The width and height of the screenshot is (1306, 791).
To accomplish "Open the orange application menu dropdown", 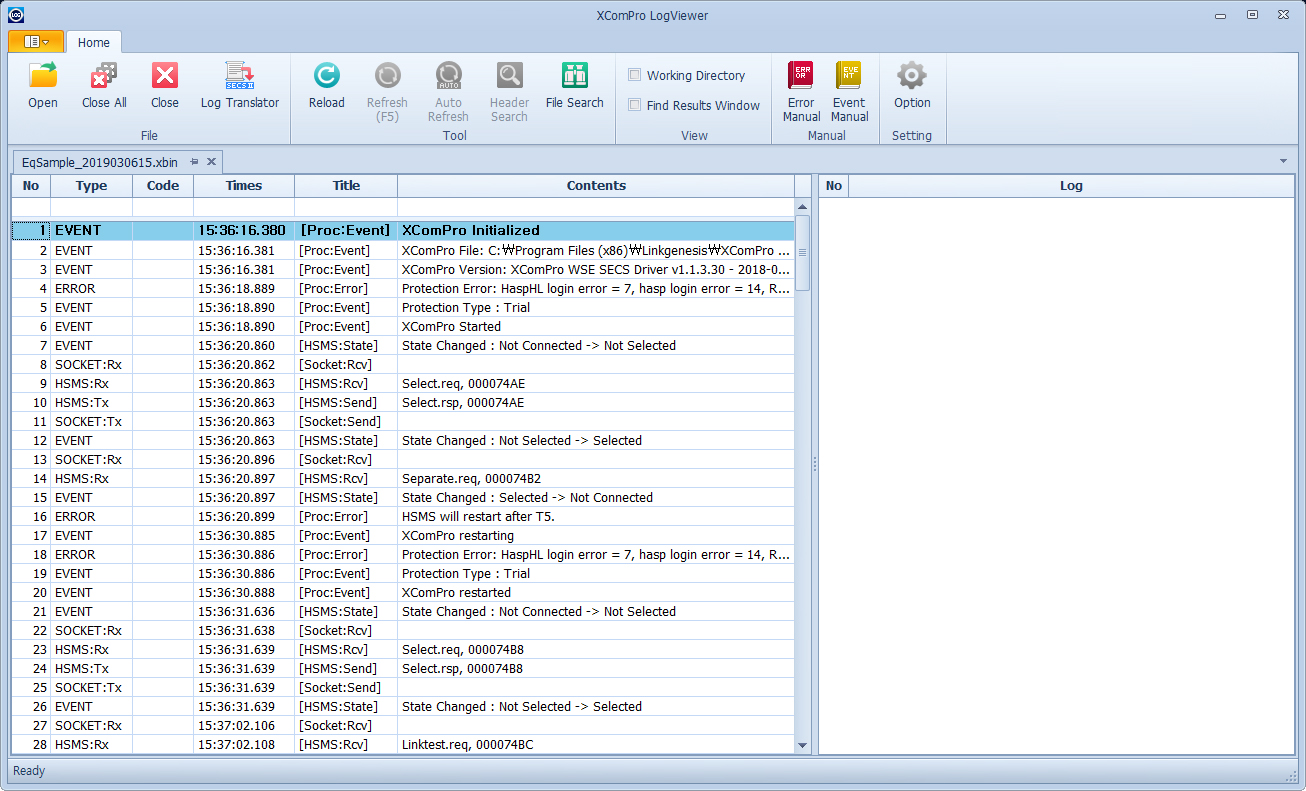I will 36,42.
